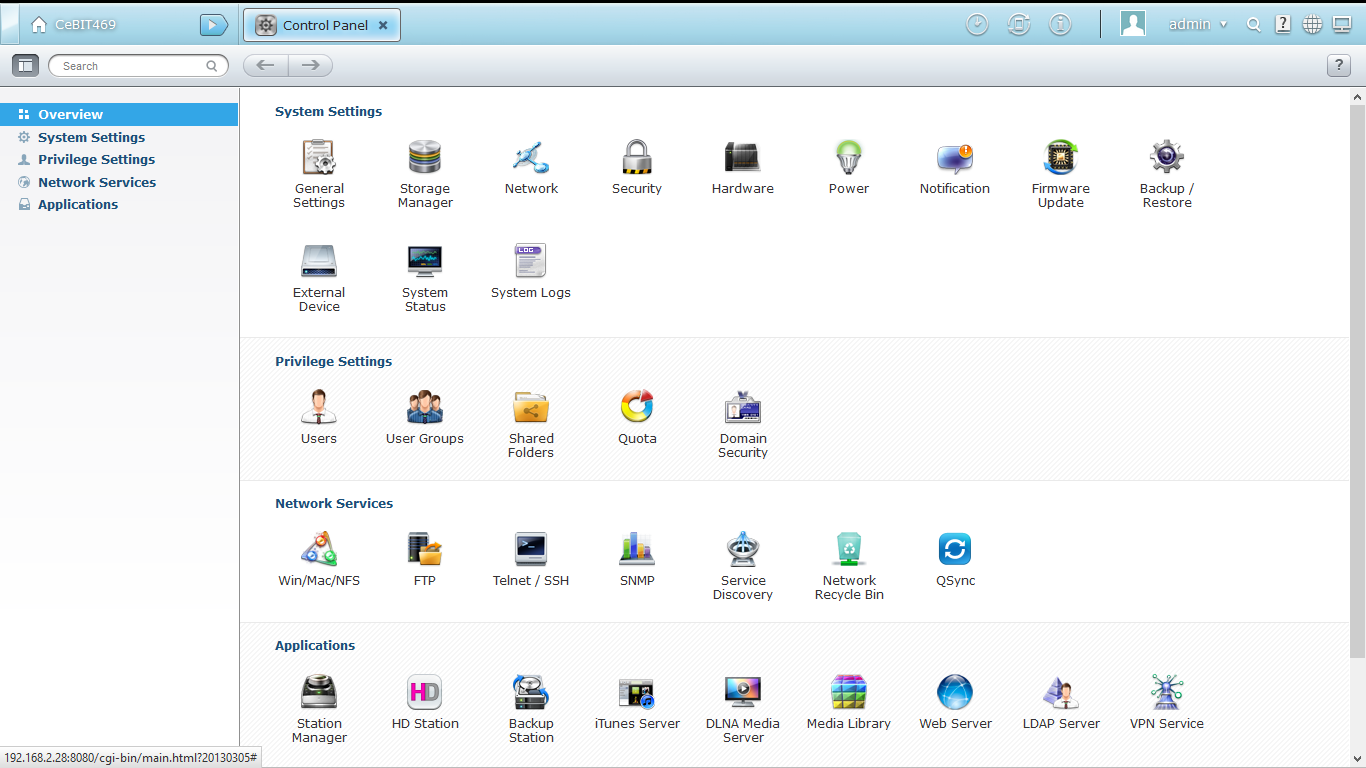This screenshot has width=1366, height=768.
Task: Open the admin user dropdown
Action: [x=1198, y=24]
